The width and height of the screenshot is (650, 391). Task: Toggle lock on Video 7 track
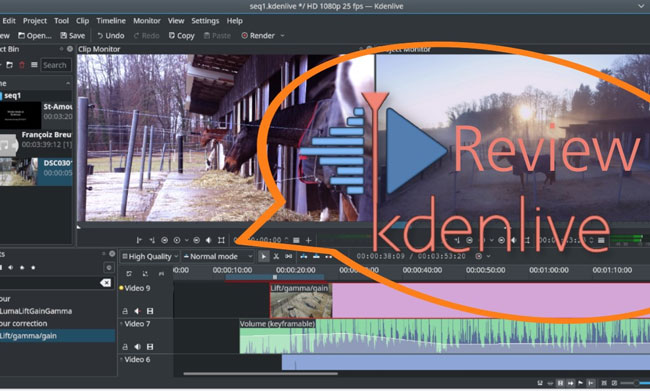tap(125, 347)
